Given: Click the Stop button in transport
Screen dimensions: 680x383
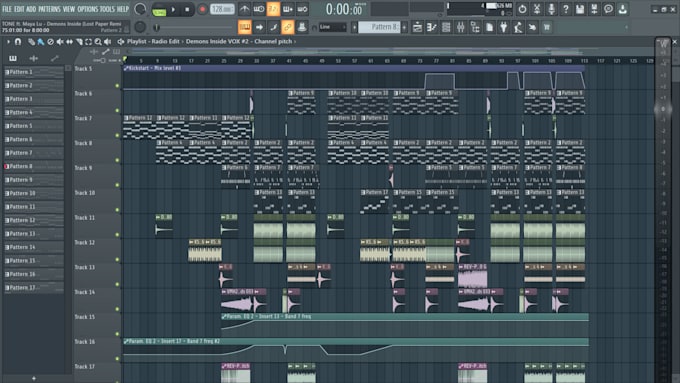Looking at the screenshot, I should pos(187,9).
